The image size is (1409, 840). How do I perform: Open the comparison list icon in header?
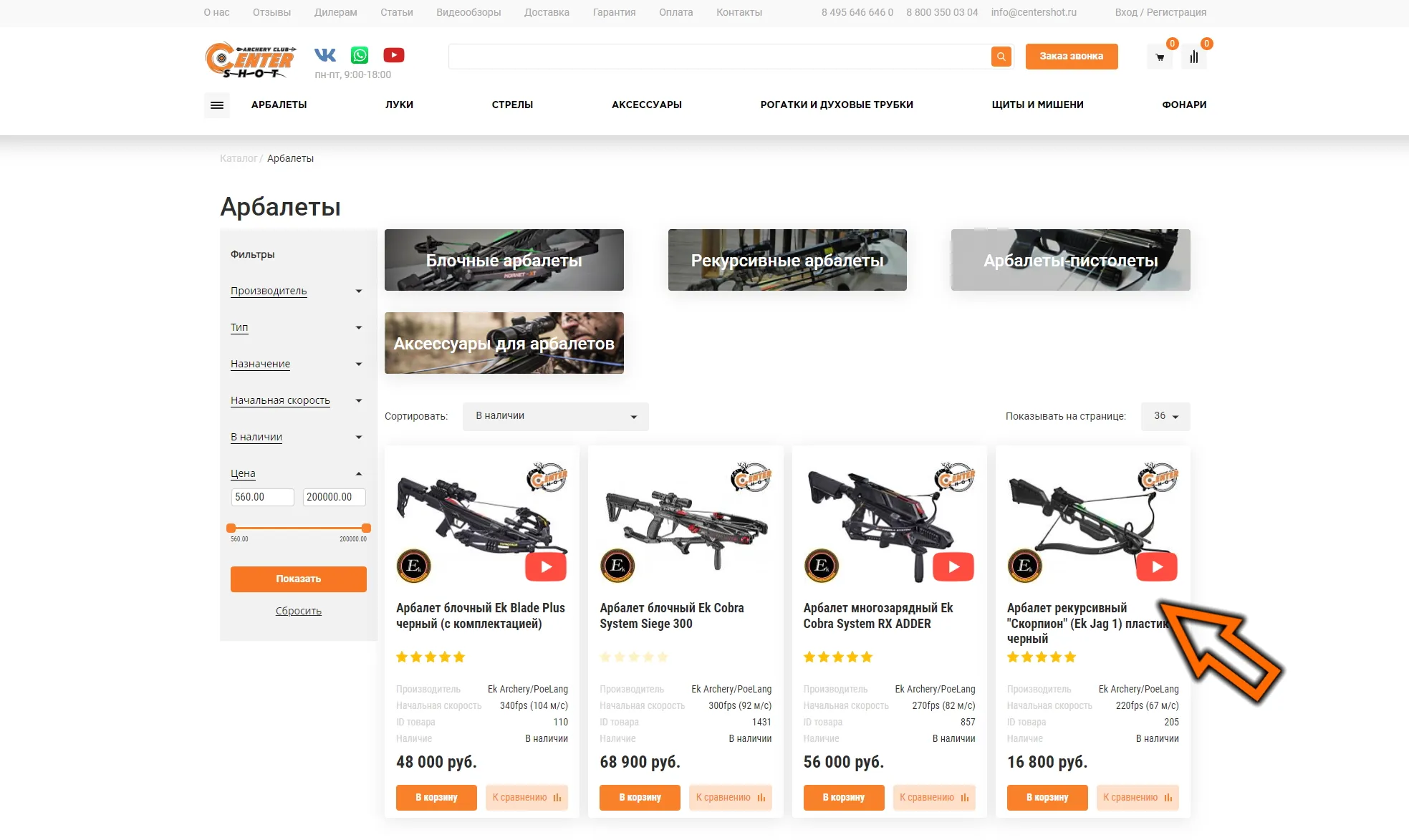(1194, 57)
